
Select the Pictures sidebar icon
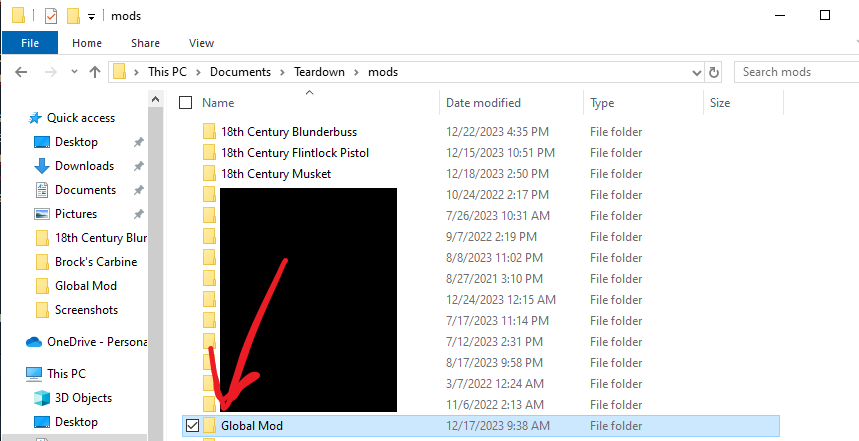tap(42, 214)
